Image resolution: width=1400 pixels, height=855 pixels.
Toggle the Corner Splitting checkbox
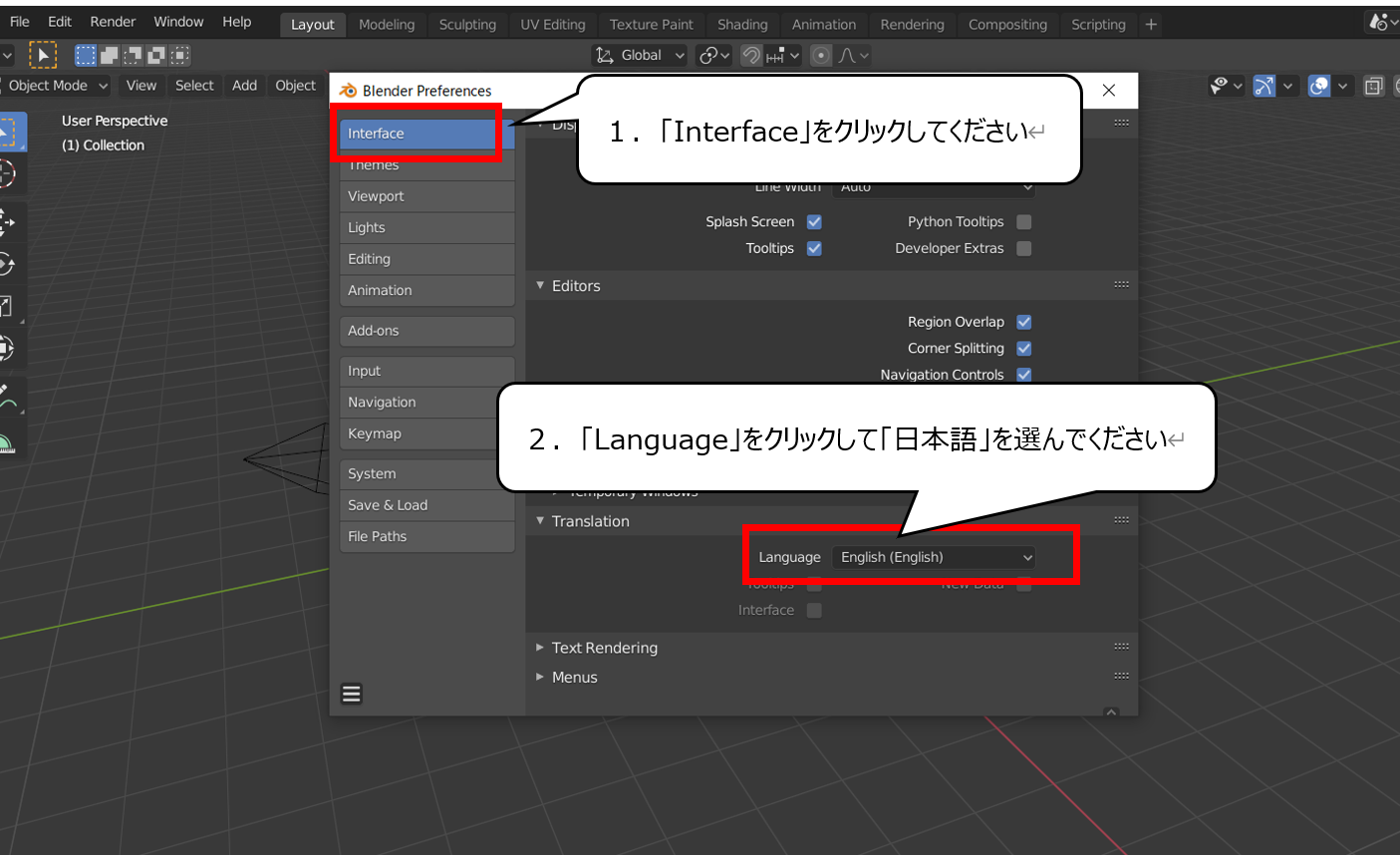(x=1024, y=349)
